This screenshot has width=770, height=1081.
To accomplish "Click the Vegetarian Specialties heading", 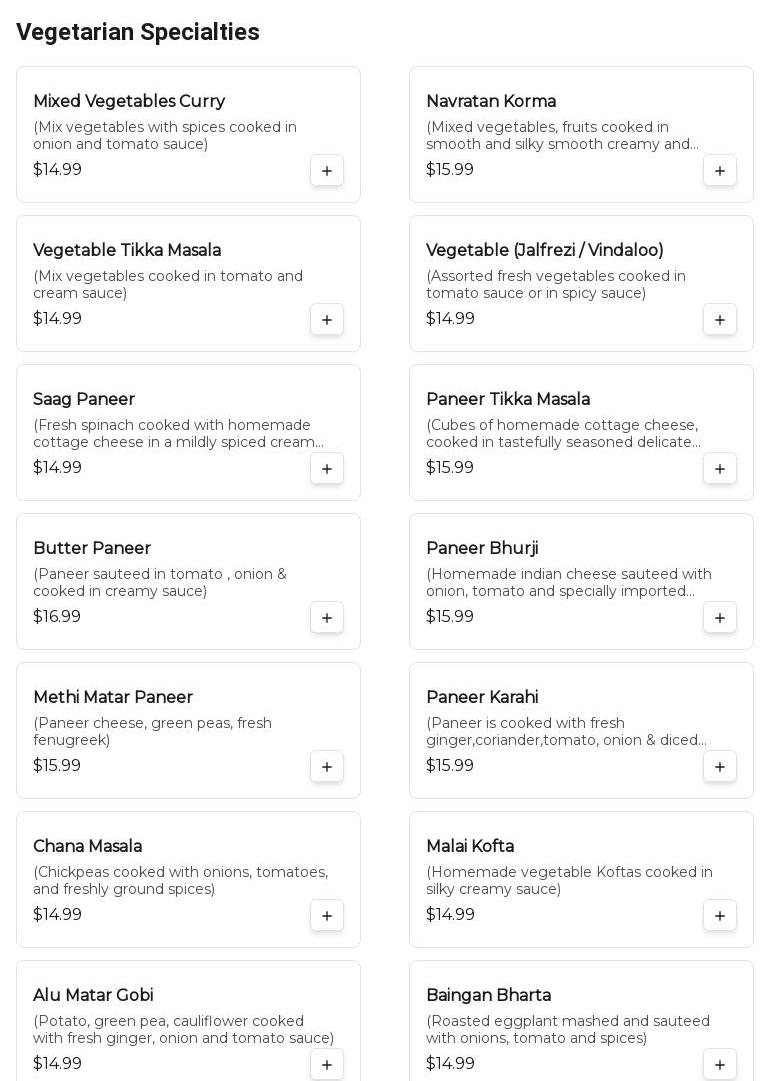I will (x=138, y=32).
